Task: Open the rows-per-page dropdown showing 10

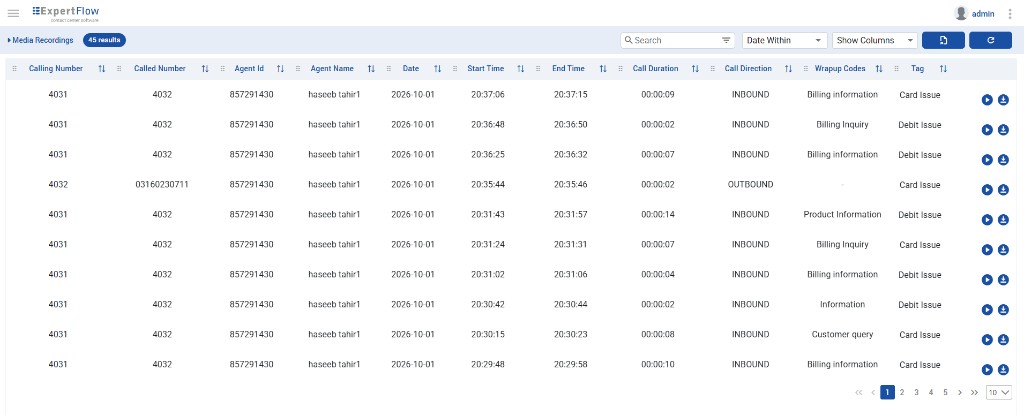Action: (x=999, y=392)
